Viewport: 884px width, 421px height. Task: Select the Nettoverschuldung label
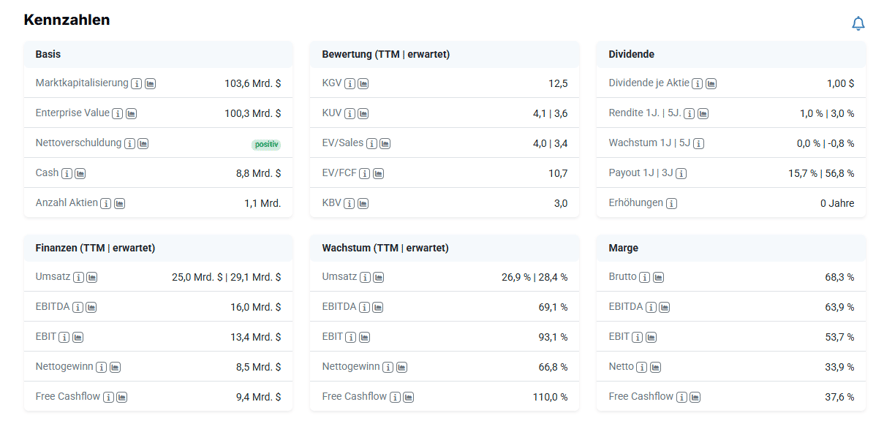pos(78,143)
